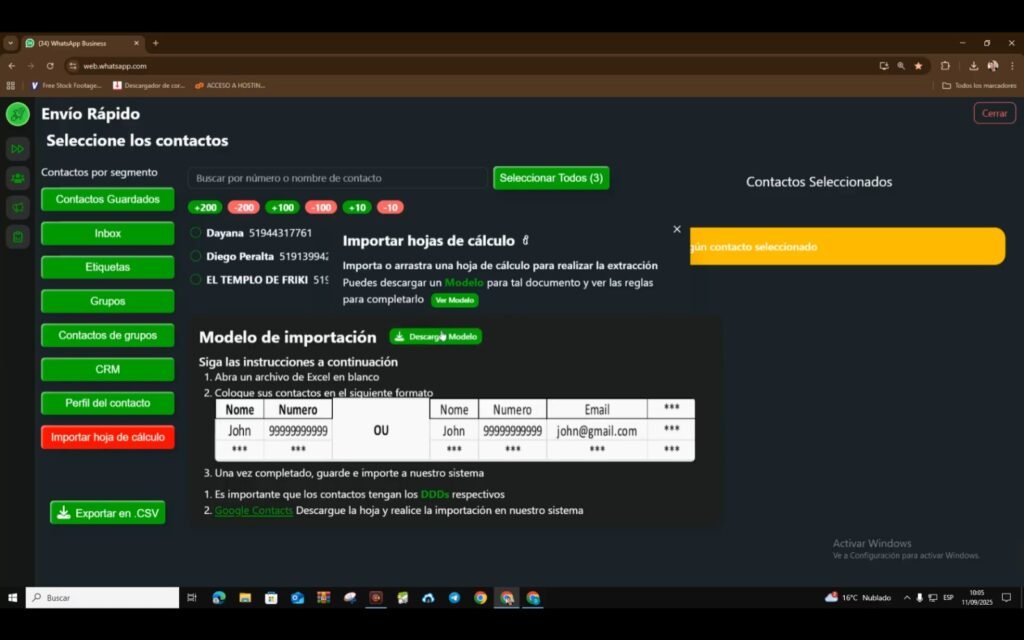Select EL TEMPLO DE FRIKI contact radio button
This screenshot has width=1024, height=640.
[196, 280]
